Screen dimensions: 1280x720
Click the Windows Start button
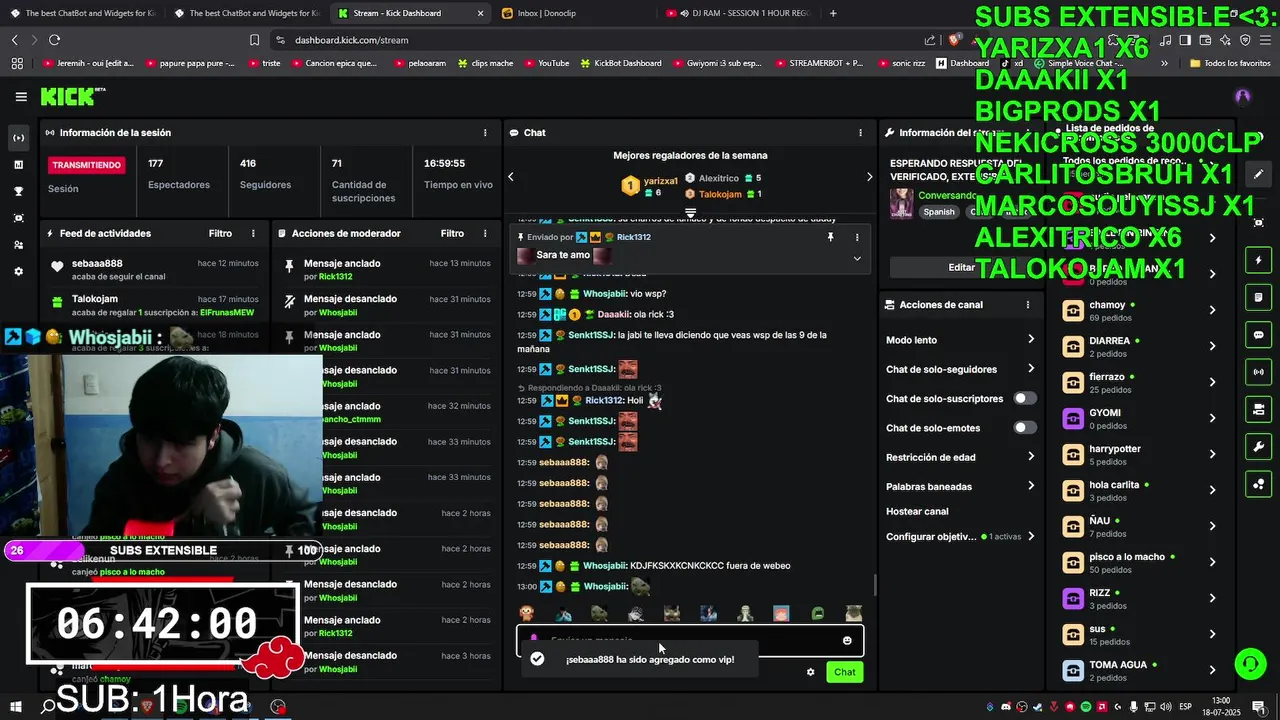[17, 706]
